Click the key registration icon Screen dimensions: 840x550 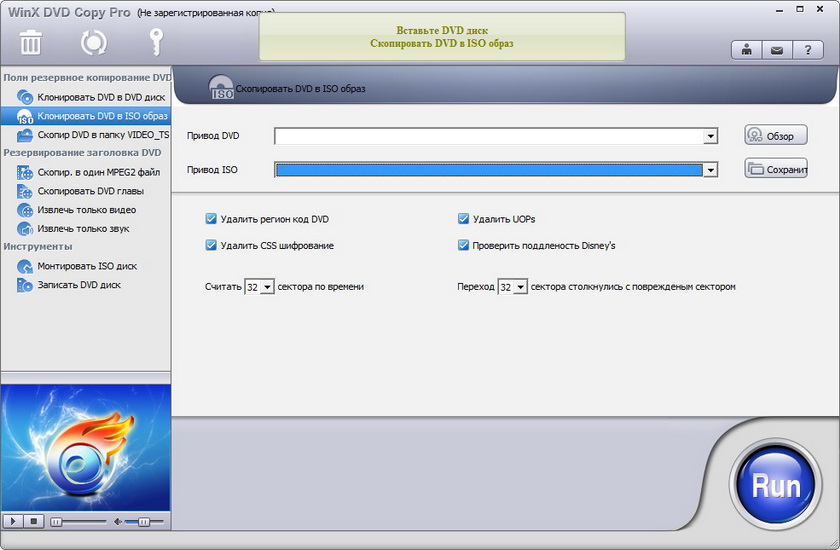click(x=155, y=42)
